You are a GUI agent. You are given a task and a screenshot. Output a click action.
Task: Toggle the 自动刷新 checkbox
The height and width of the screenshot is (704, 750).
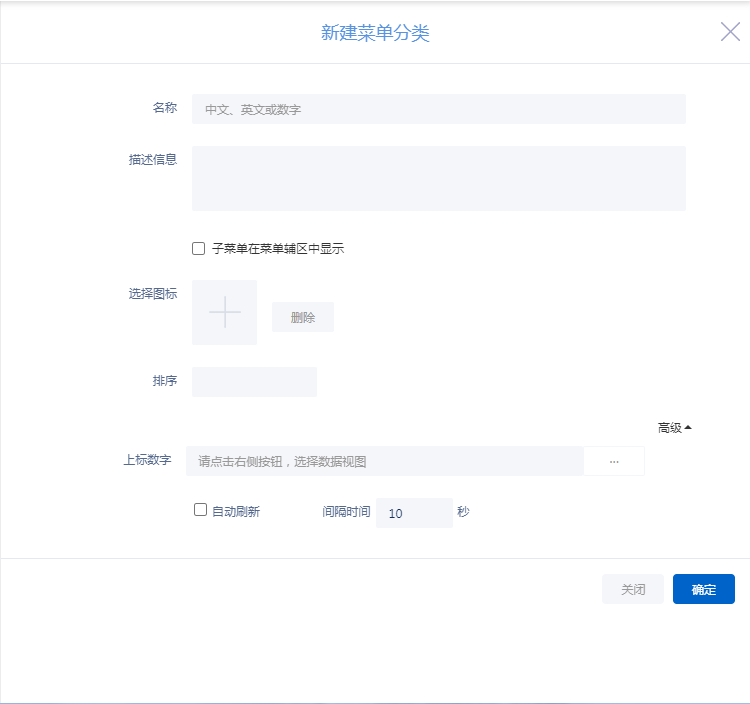201,511
